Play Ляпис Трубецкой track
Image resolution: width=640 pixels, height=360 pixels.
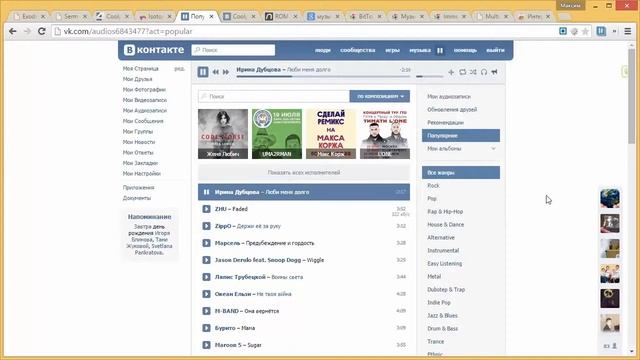[x=207, y=277]
